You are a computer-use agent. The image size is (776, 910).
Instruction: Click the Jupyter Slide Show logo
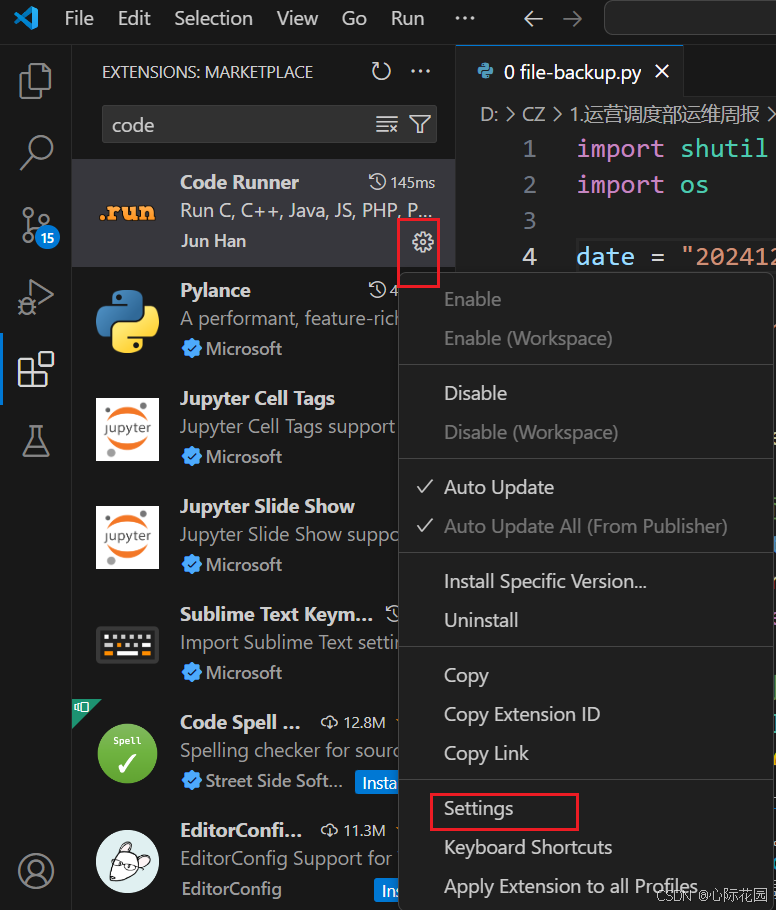[x=127, y=537]
